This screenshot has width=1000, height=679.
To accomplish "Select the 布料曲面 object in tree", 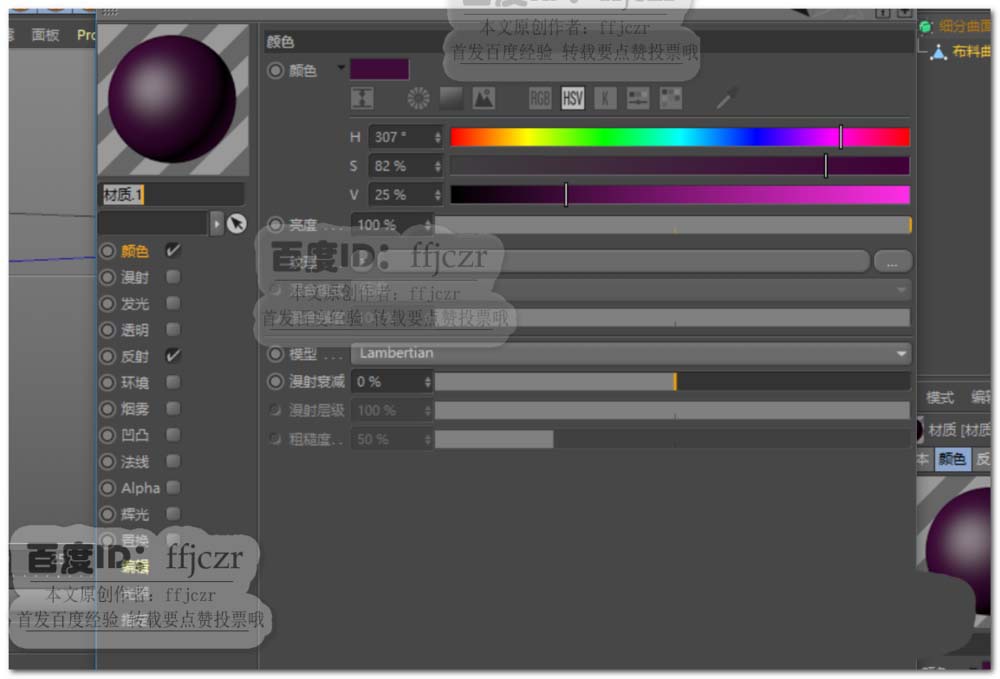I will 971,51.
